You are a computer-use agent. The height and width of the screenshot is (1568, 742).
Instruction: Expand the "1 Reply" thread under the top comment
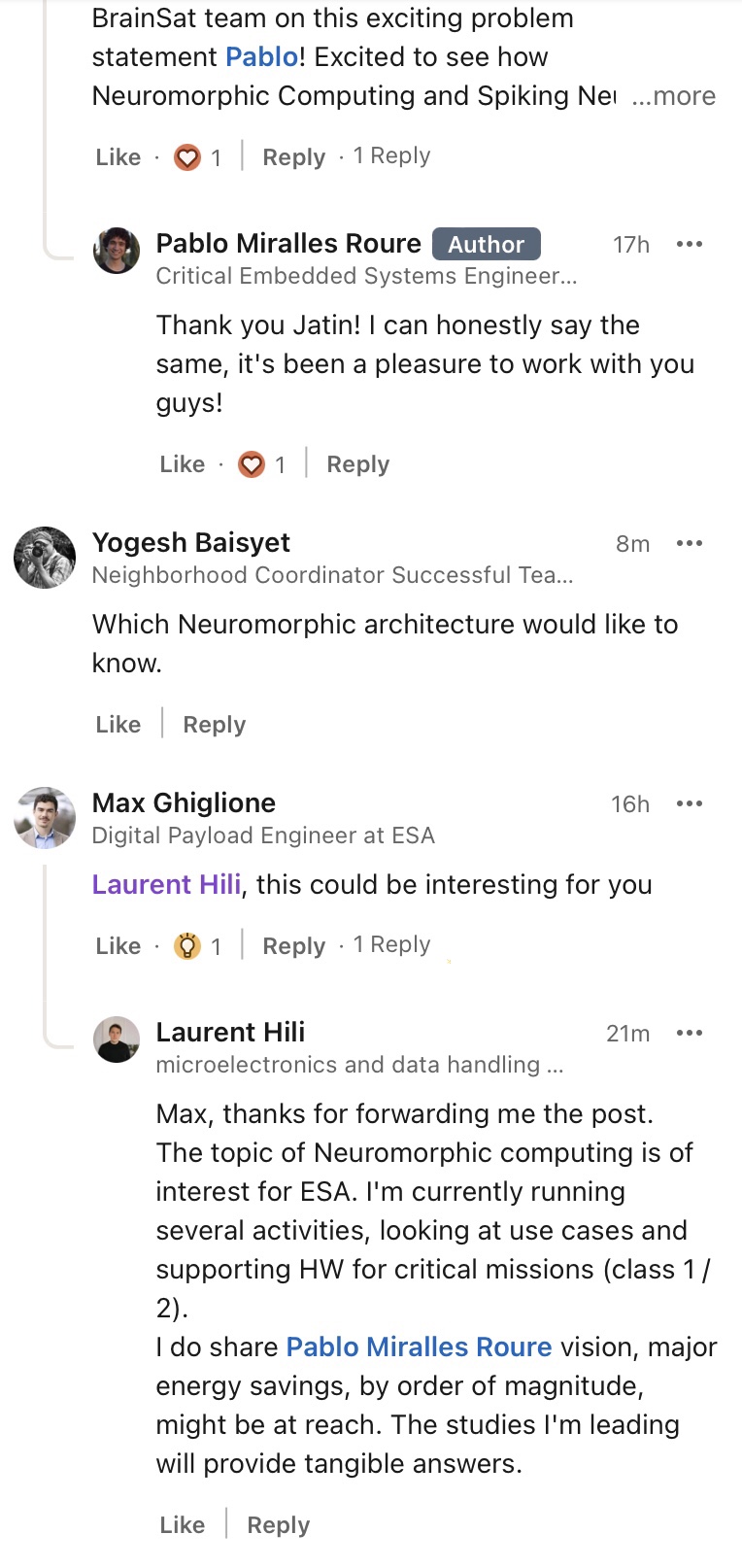[391, 155]
